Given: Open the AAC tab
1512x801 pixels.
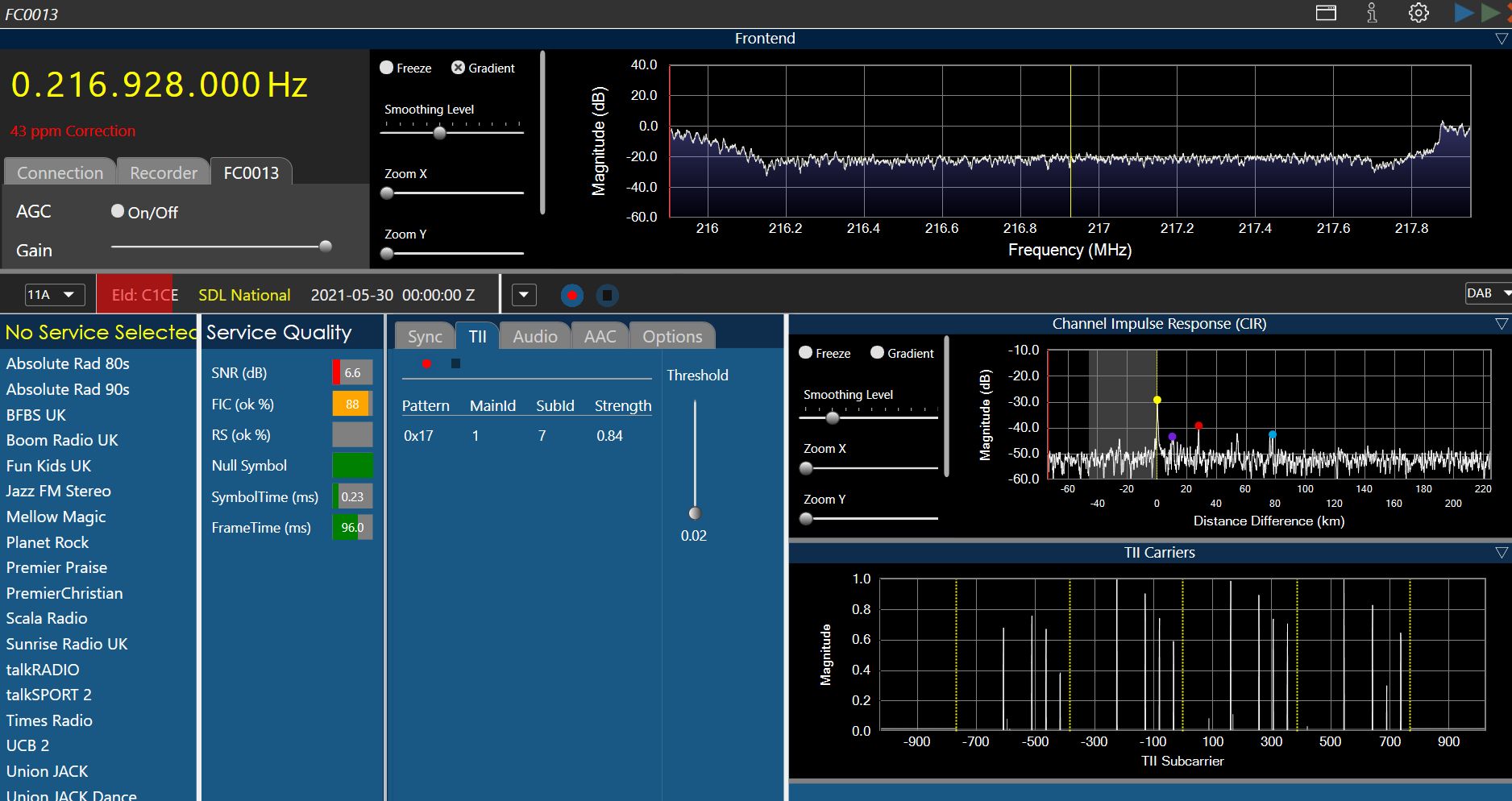Looking at the screenshot, I should (x=600, y=336).
